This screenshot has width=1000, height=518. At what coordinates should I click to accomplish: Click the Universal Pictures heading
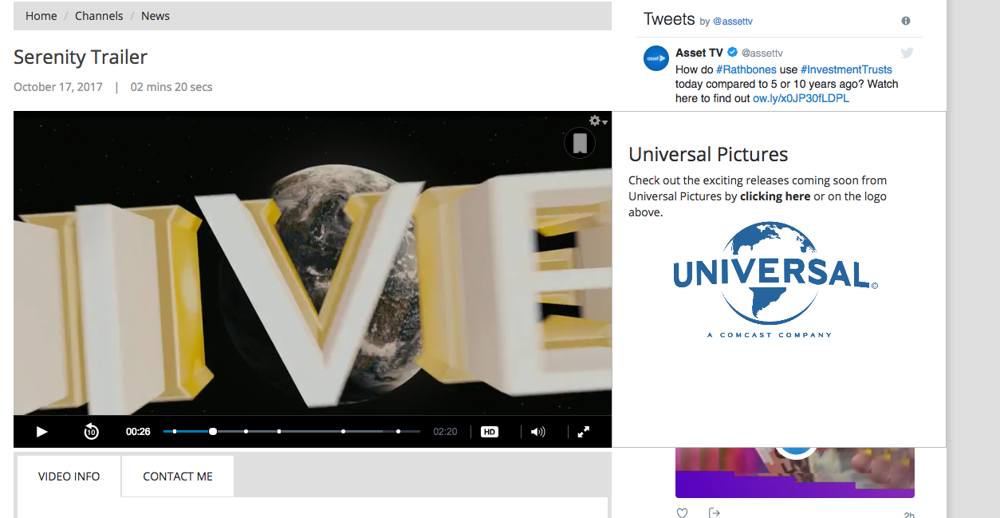[x=708, y=154]
